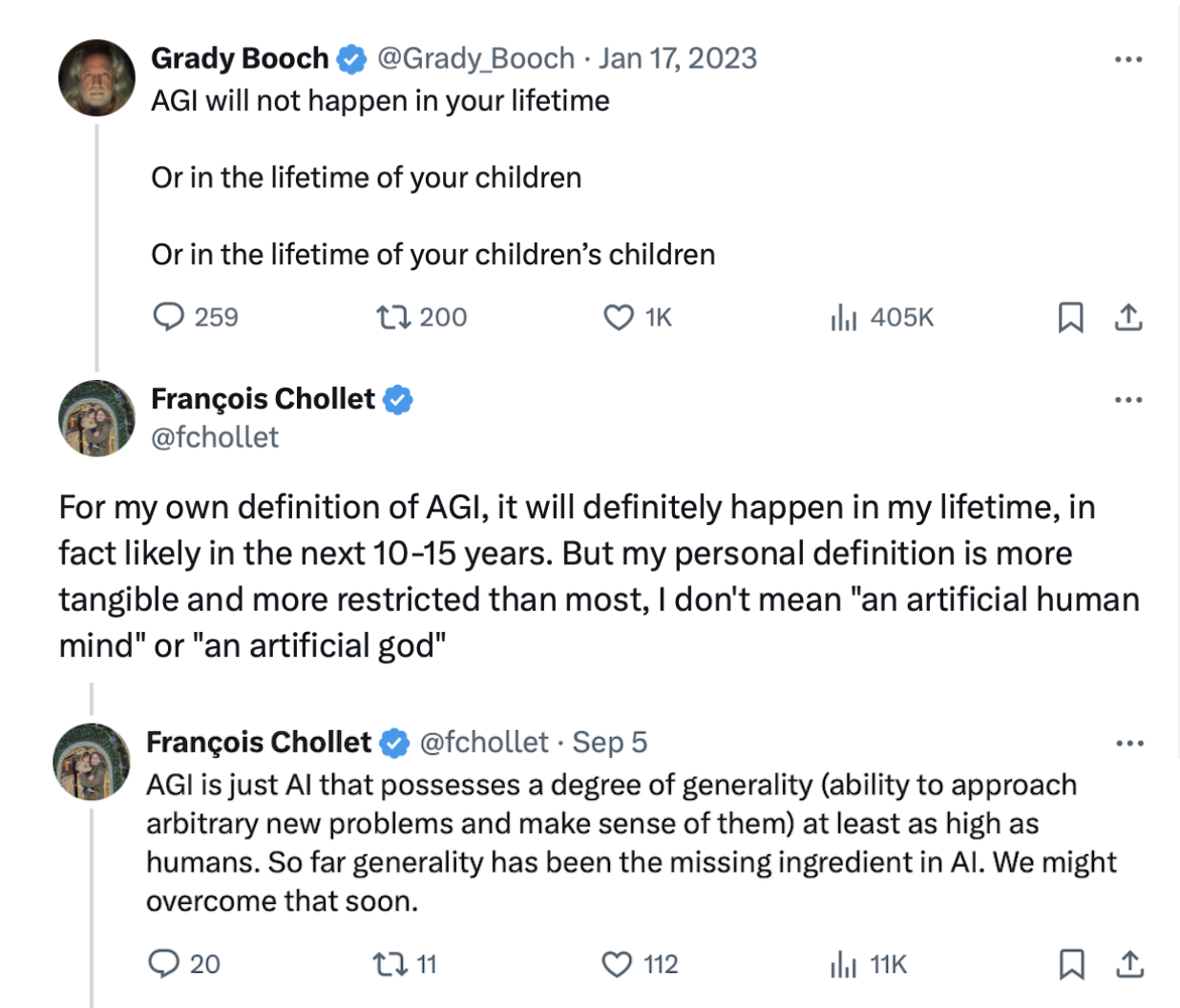Bookmark Grady Booch's tweet

(1070, 317)
